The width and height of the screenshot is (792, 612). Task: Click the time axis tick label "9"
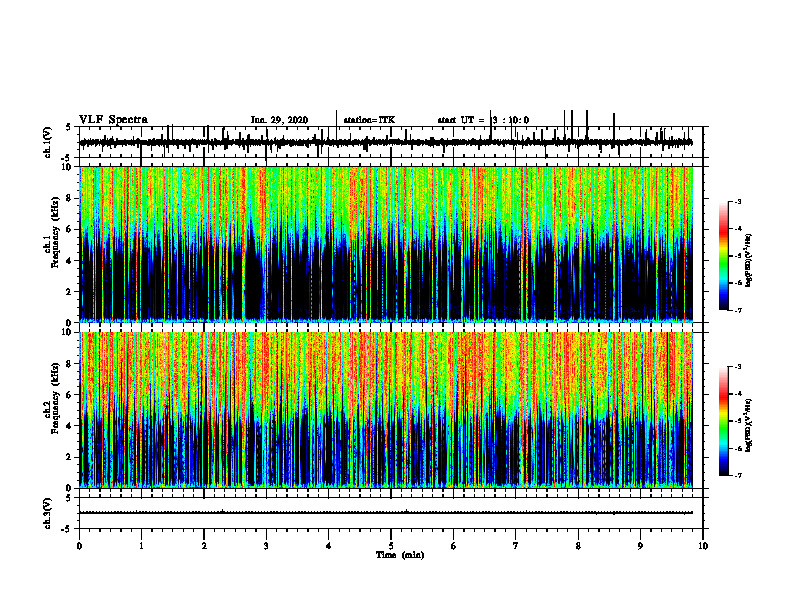(640, 546)
